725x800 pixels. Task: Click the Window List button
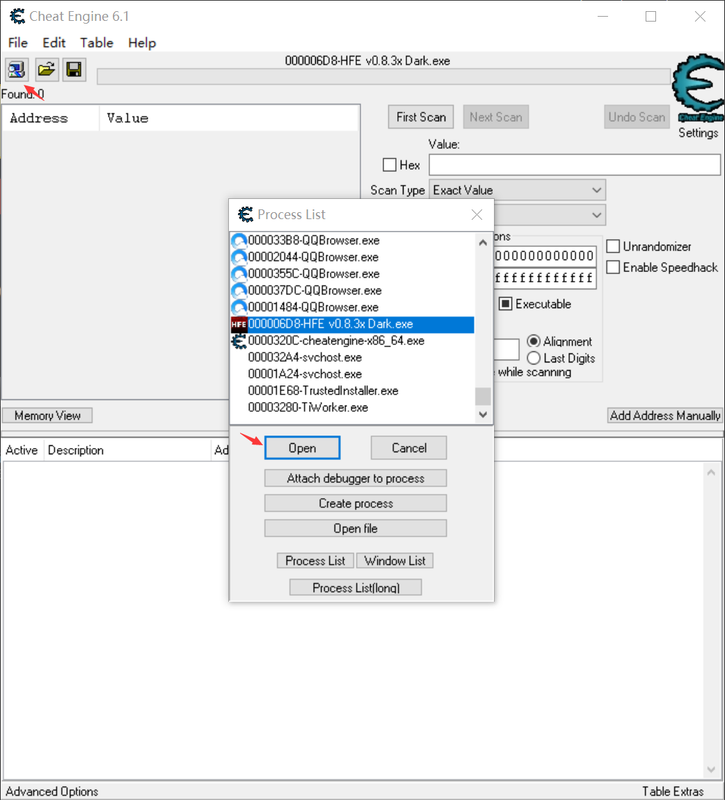point(395,561)
